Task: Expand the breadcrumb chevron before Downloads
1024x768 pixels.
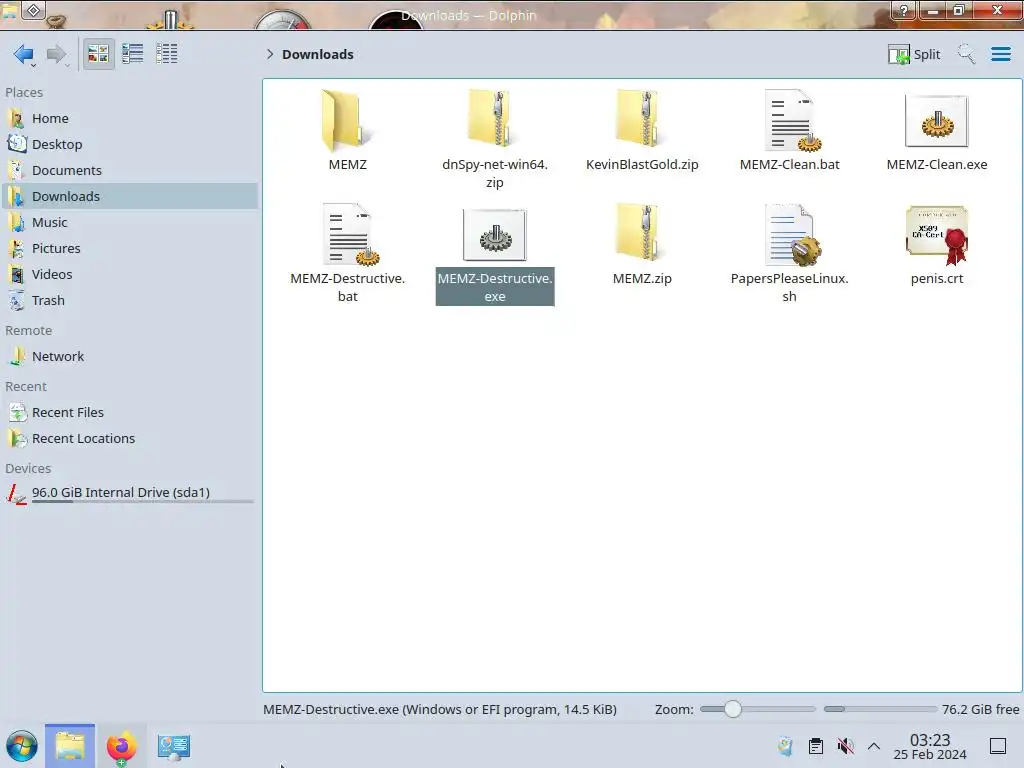Action: [x=270, y=54]
